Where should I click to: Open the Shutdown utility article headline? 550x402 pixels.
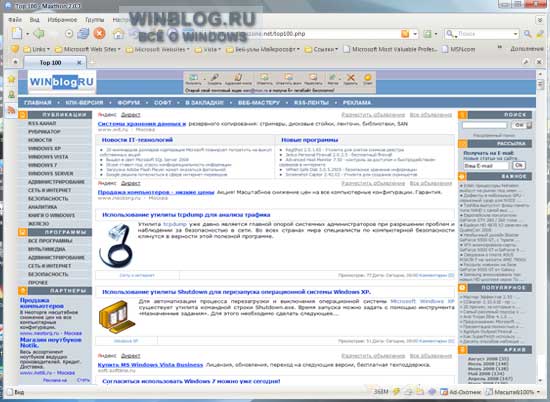pyautogui.click(x=236, y=292)
